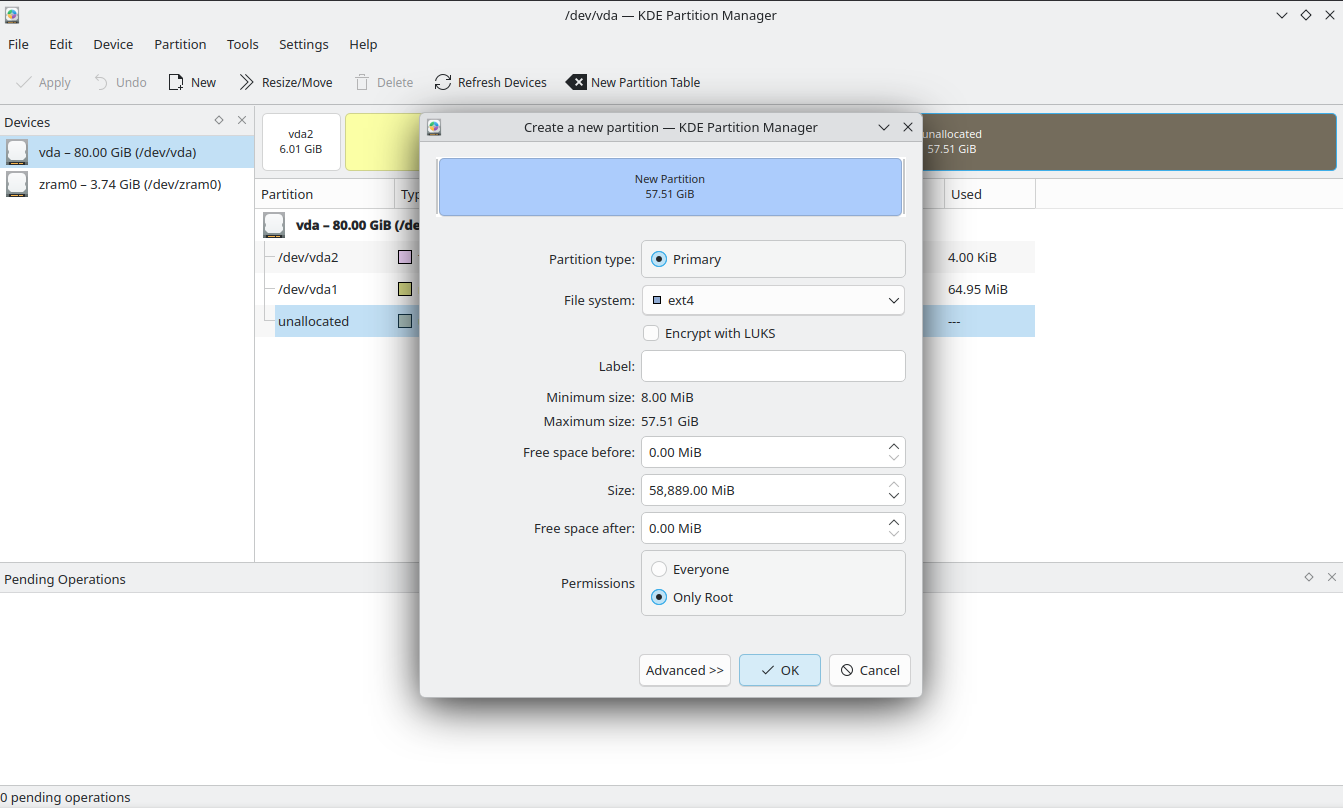Close the Devices panel

241,120
